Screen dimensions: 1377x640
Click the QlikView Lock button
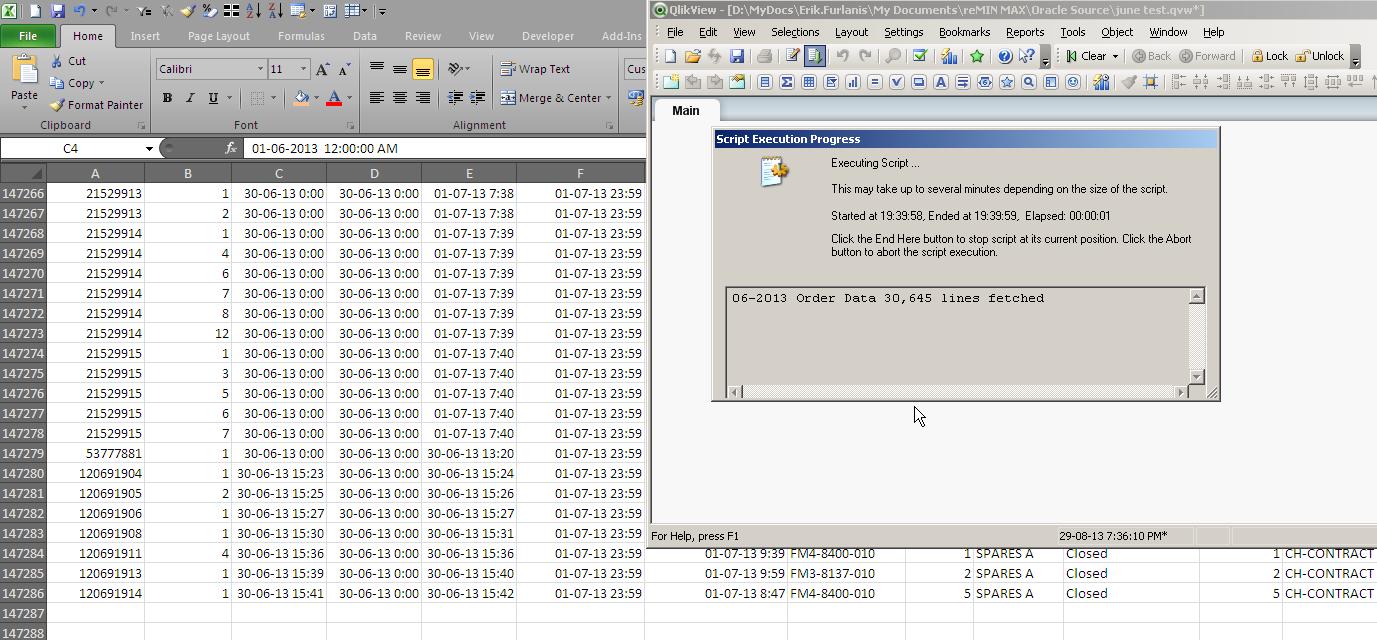coord(1269,56)
